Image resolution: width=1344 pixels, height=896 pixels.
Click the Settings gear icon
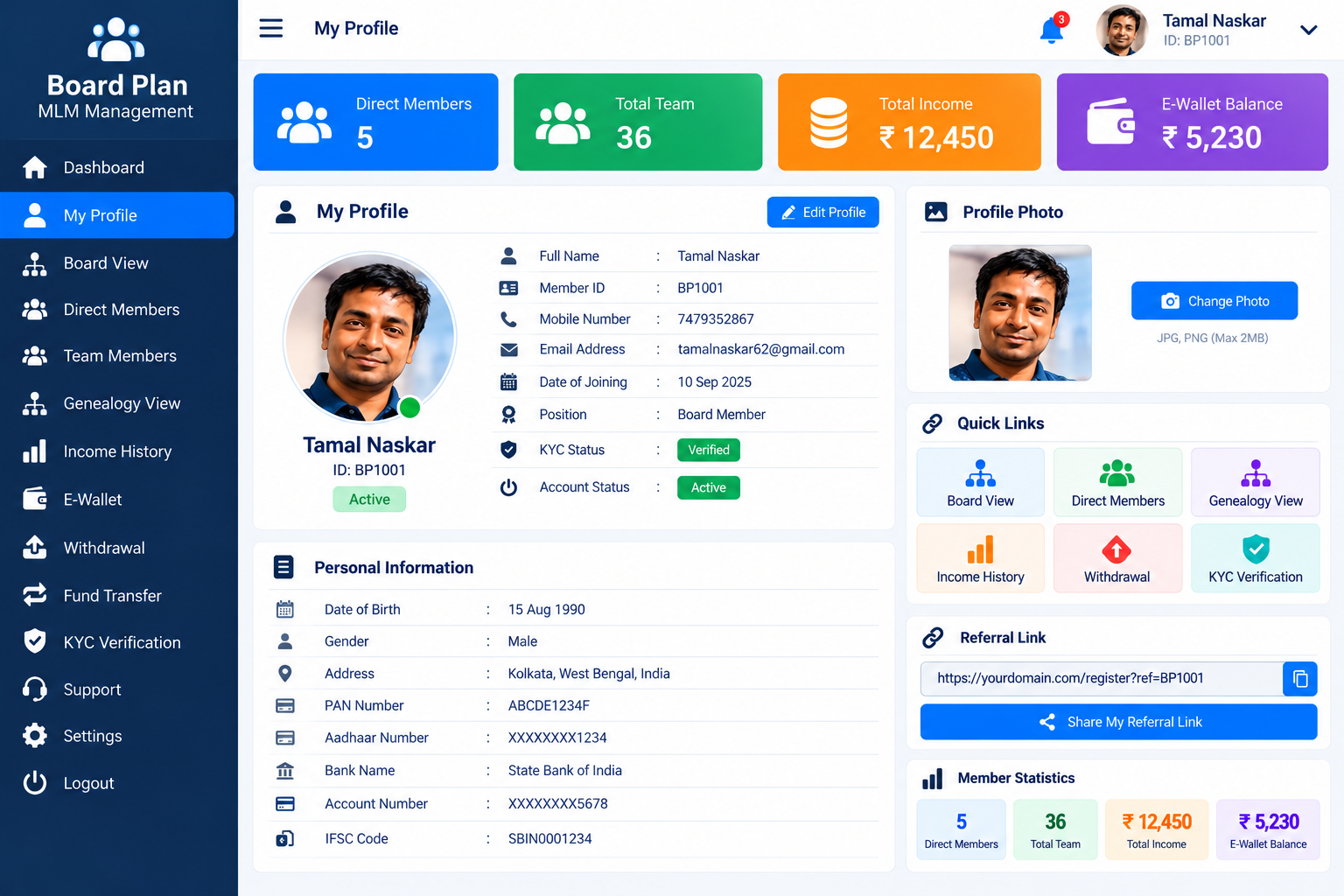tap(35, 735)
